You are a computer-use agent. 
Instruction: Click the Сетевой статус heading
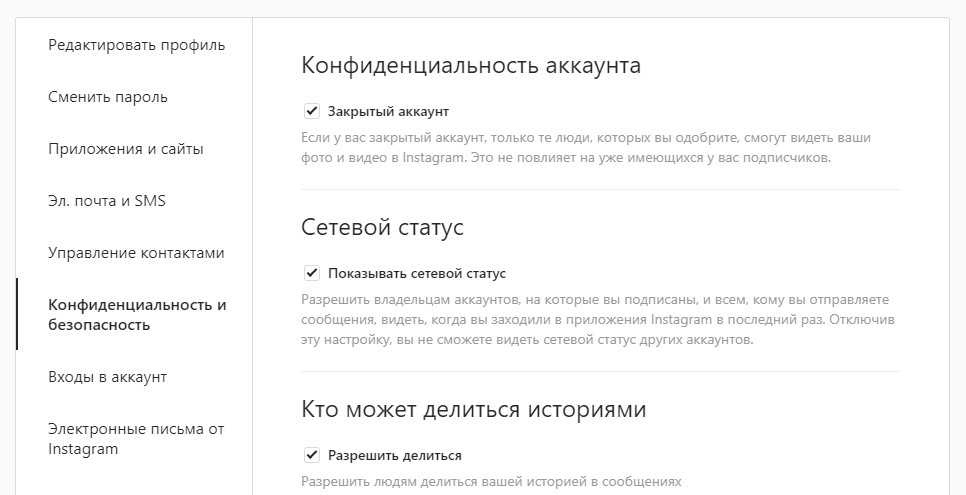point(382,227)
